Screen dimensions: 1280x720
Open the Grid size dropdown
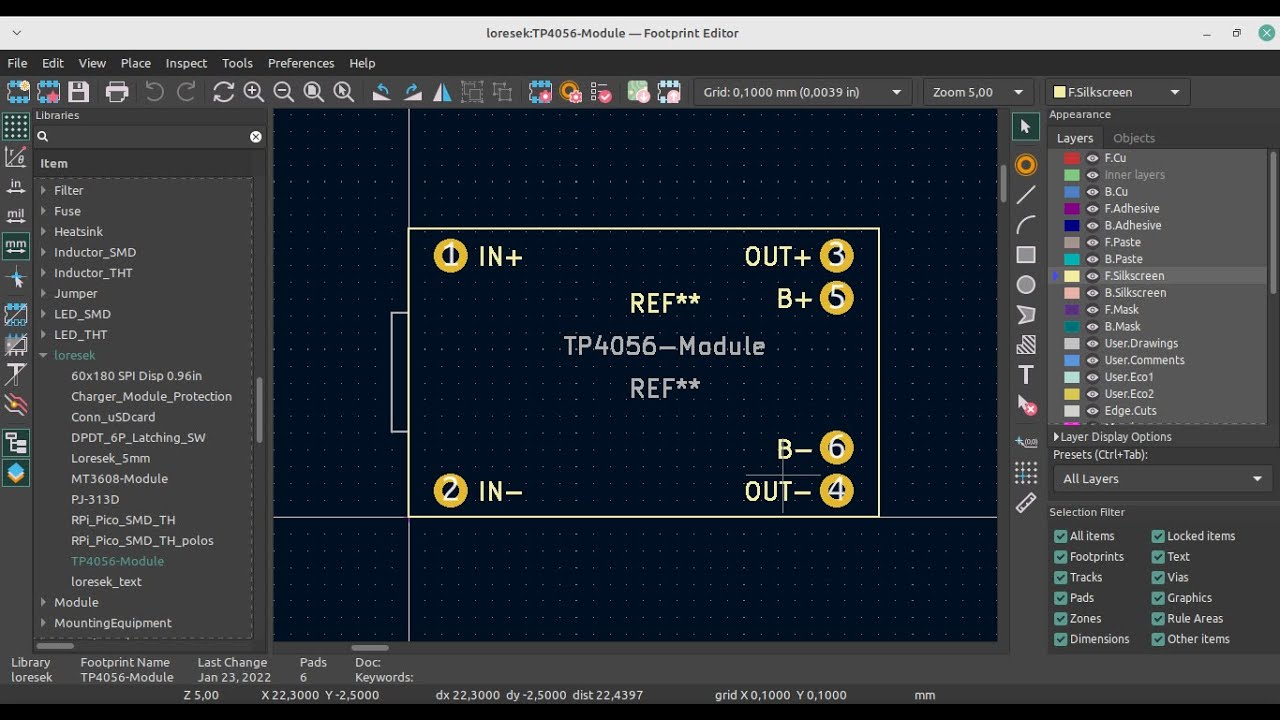tap(802, 92)
